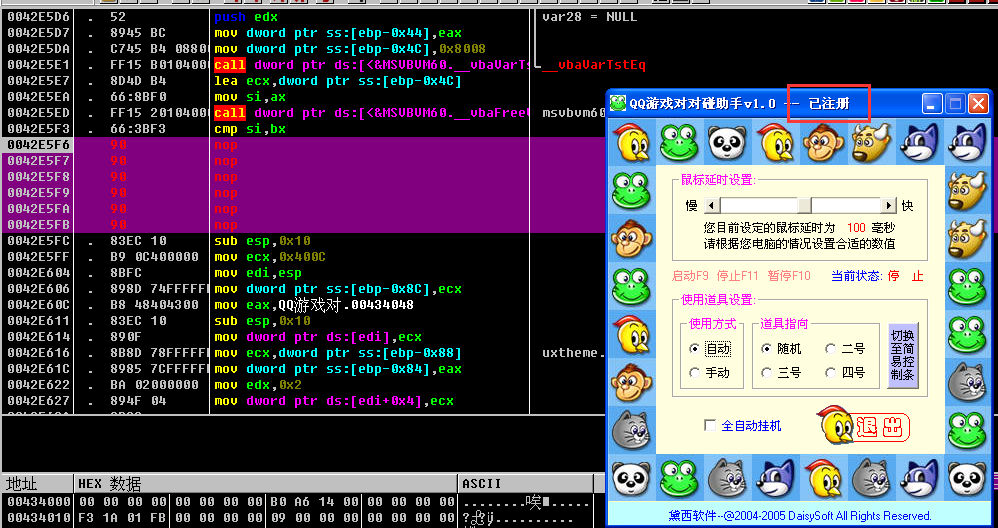Click the gray cat icon in the left column

tap(631, 429)
